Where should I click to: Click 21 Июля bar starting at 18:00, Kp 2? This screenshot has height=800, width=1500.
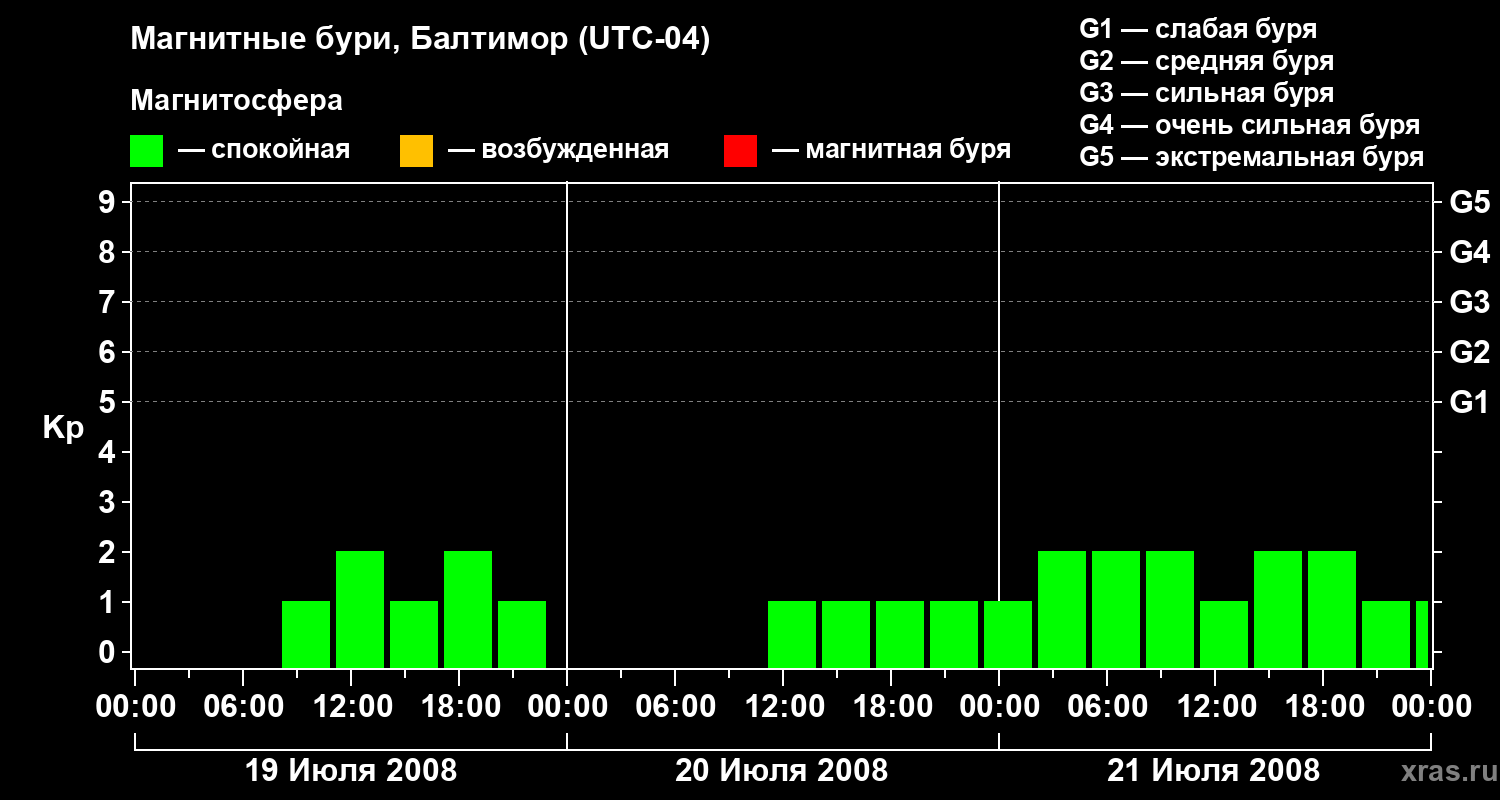click(1332, 609)
